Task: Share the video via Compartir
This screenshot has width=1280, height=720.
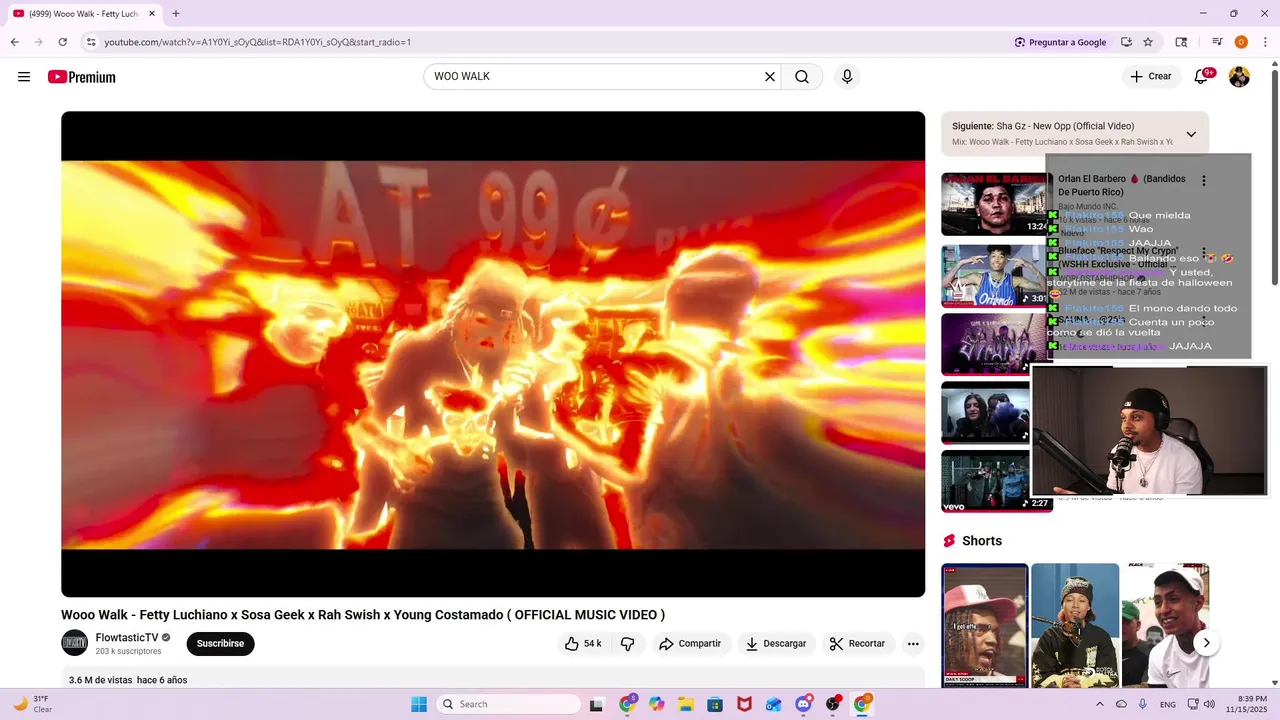Action: click(690, 644)
